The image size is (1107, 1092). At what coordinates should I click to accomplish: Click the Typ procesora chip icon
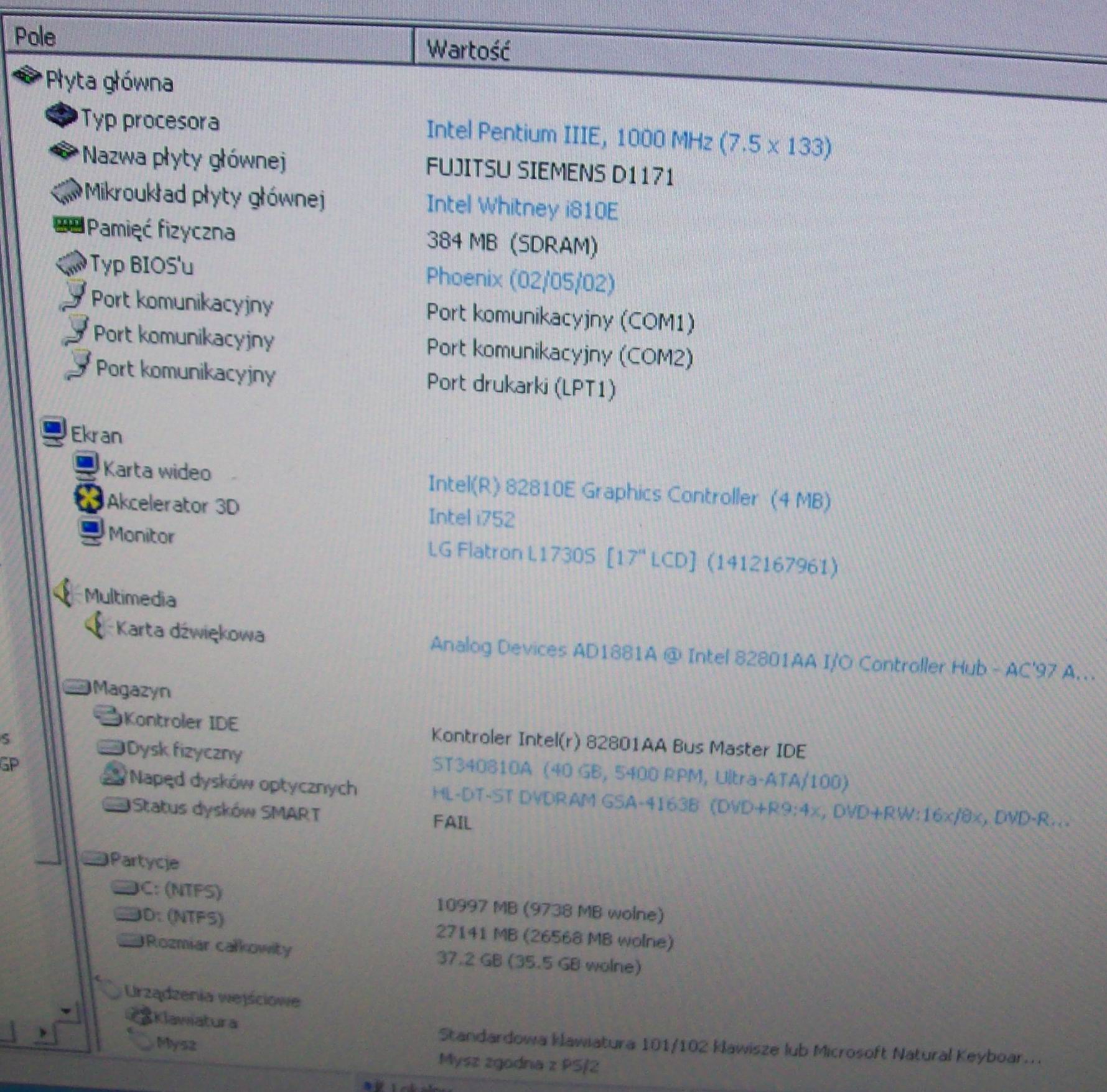coord(62,115)
